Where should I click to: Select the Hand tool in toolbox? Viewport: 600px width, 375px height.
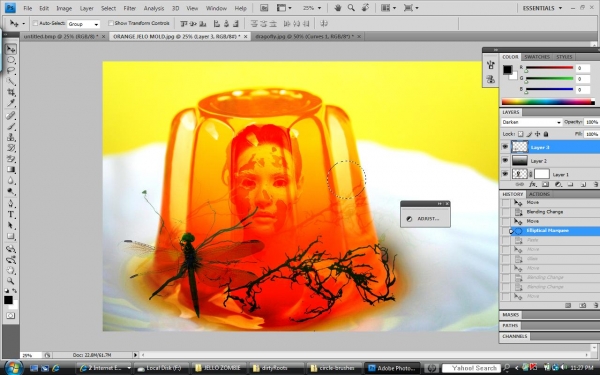tap(11, 270)
